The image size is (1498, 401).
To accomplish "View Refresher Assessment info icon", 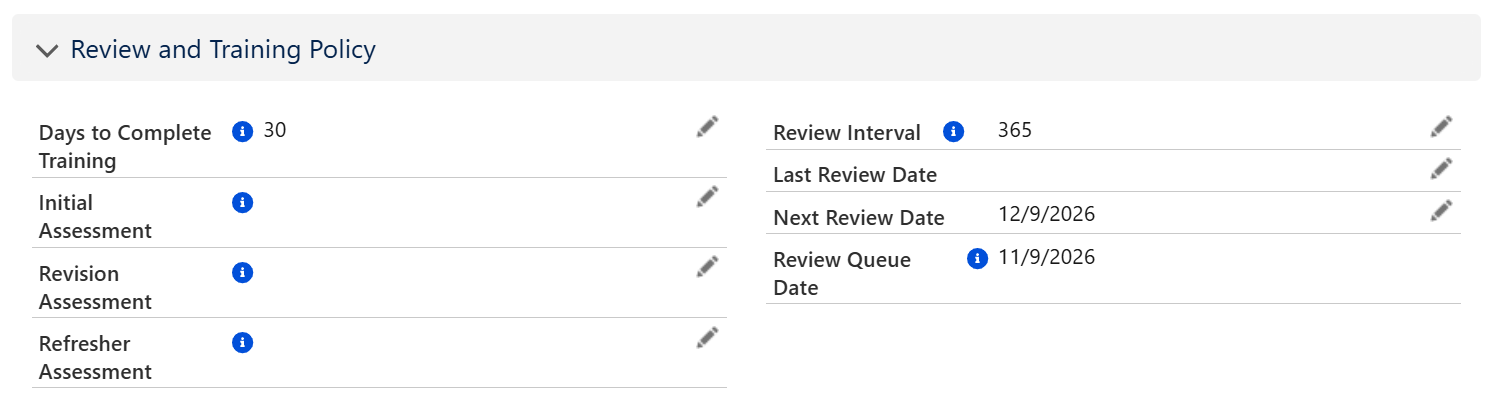I will tap(242, 343).
